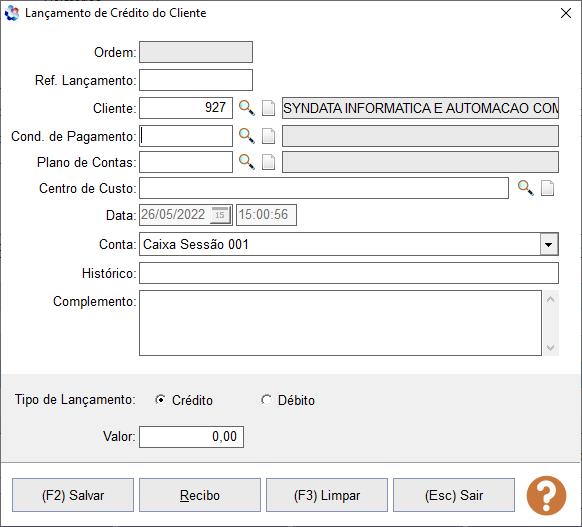The height and width of the screenshot is (527, 582).
Task: Search for a client with the magnifier icon
Action: [246, 108]
